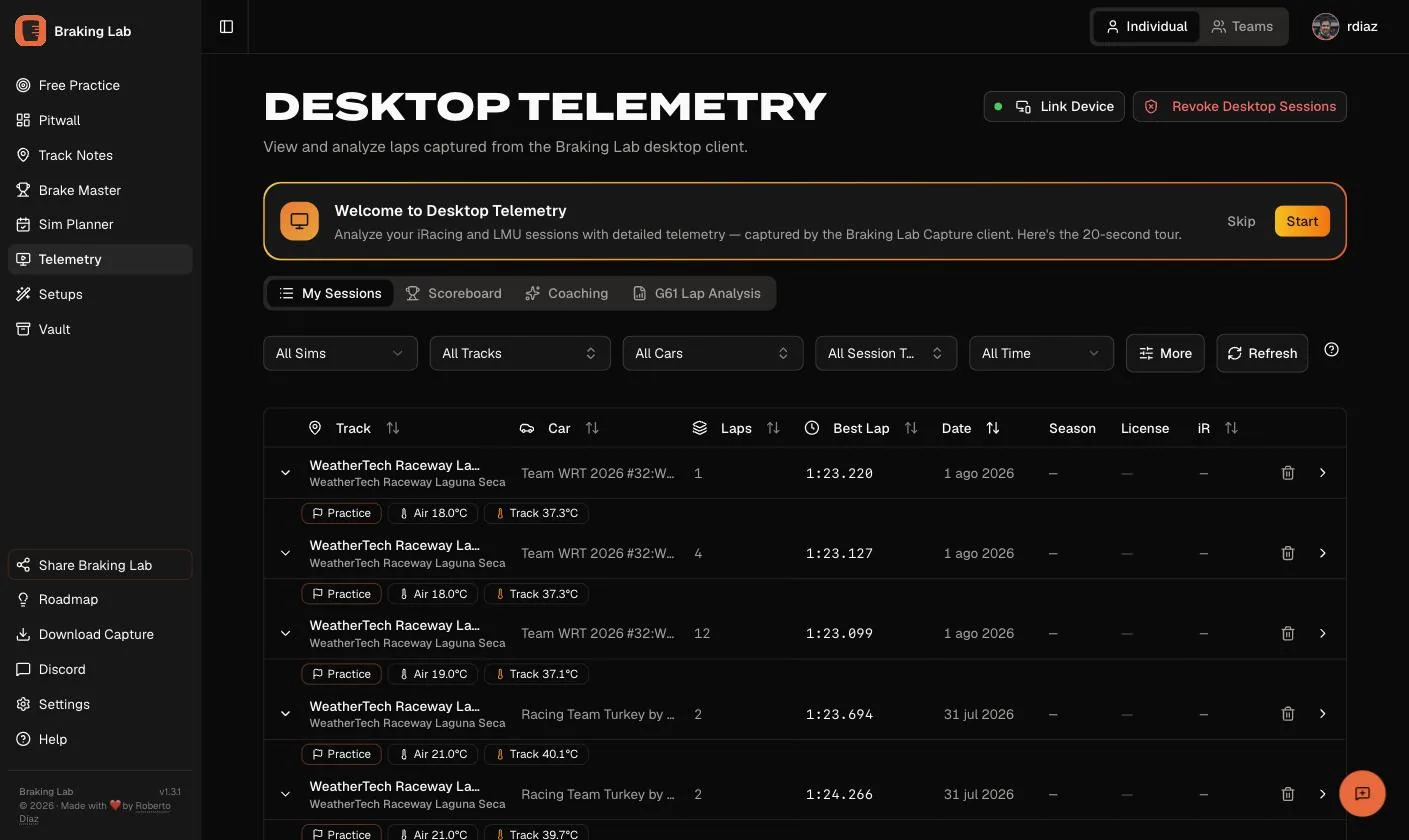Open the All Cars filter
Viewport: 1409px width, 840px height.
coord(713,353)
